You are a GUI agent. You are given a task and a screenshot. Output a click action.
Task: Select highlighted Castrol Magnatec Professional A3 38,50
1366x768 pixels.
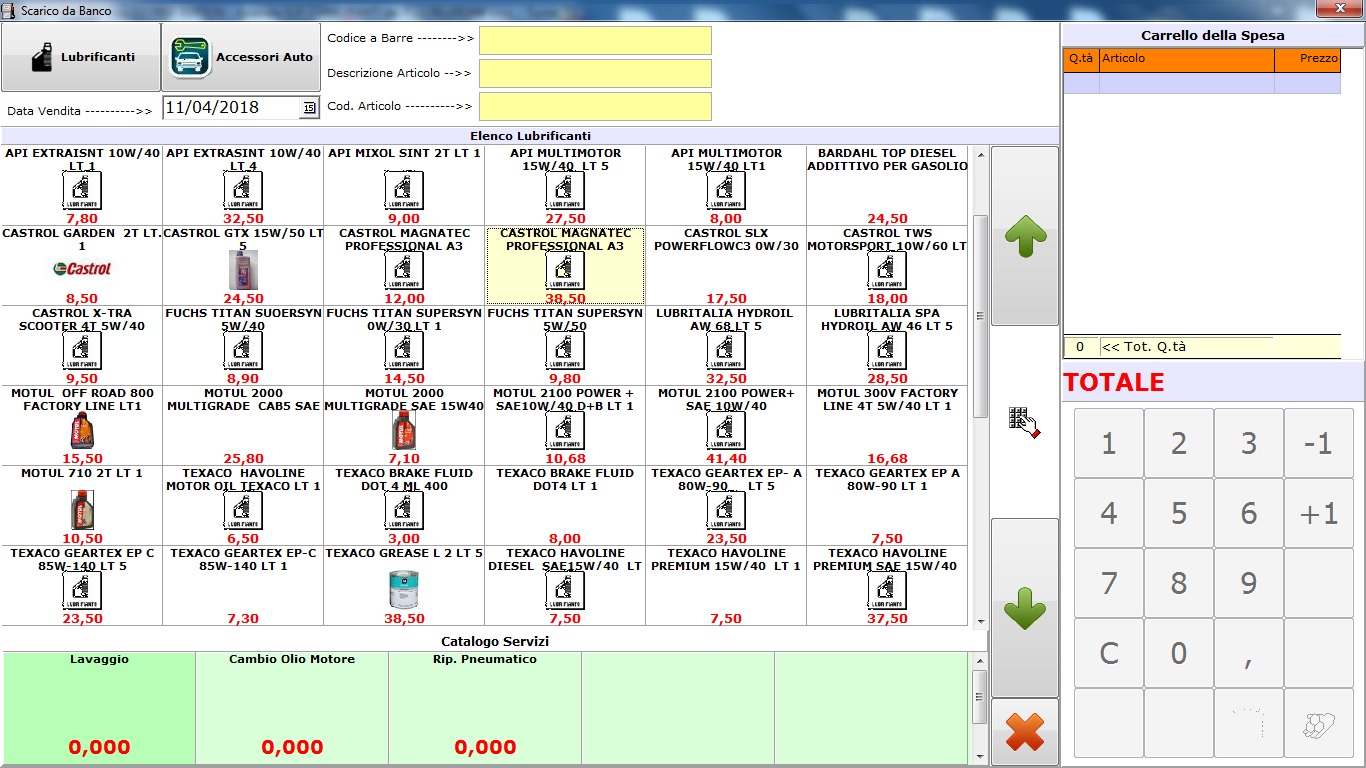tap(565, 266)
